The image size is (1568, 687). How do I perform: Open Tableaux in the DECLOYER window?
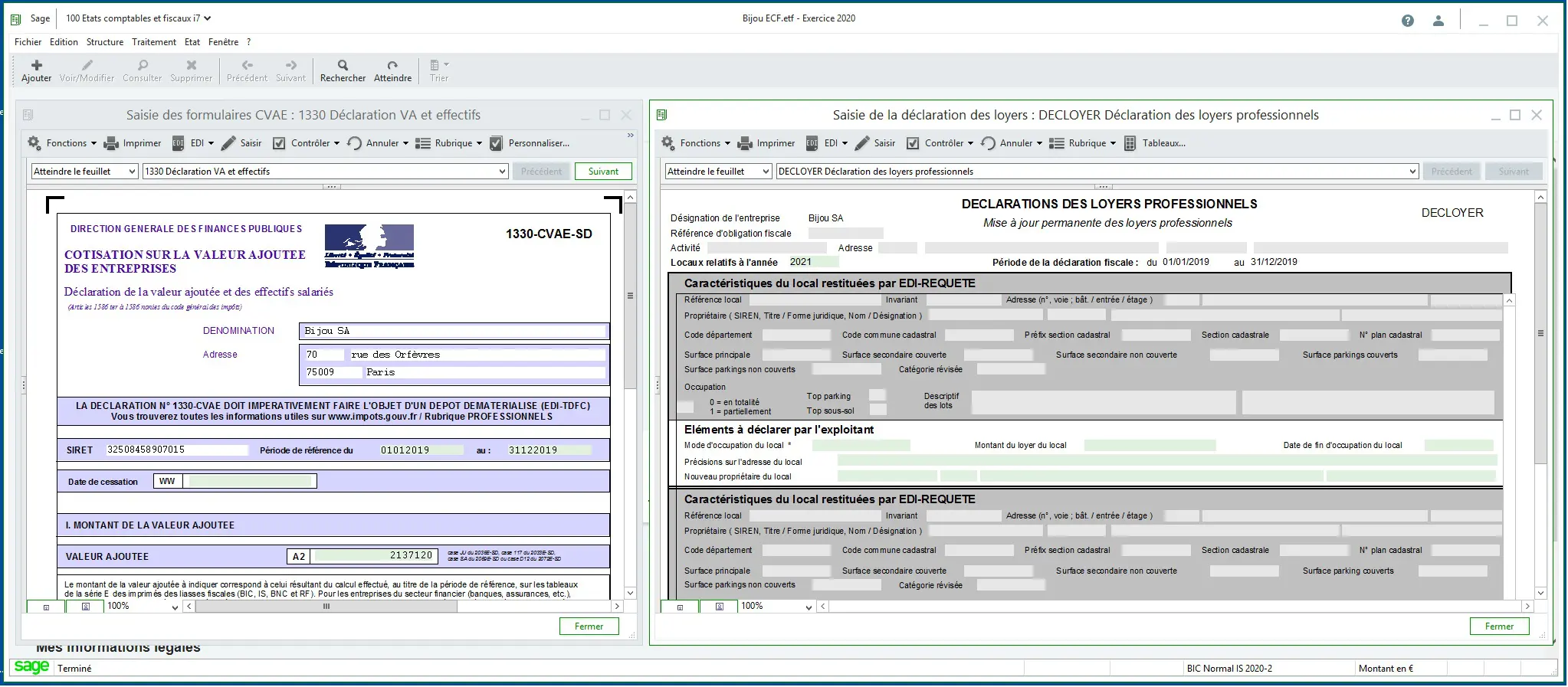(x=1155, y=143)
